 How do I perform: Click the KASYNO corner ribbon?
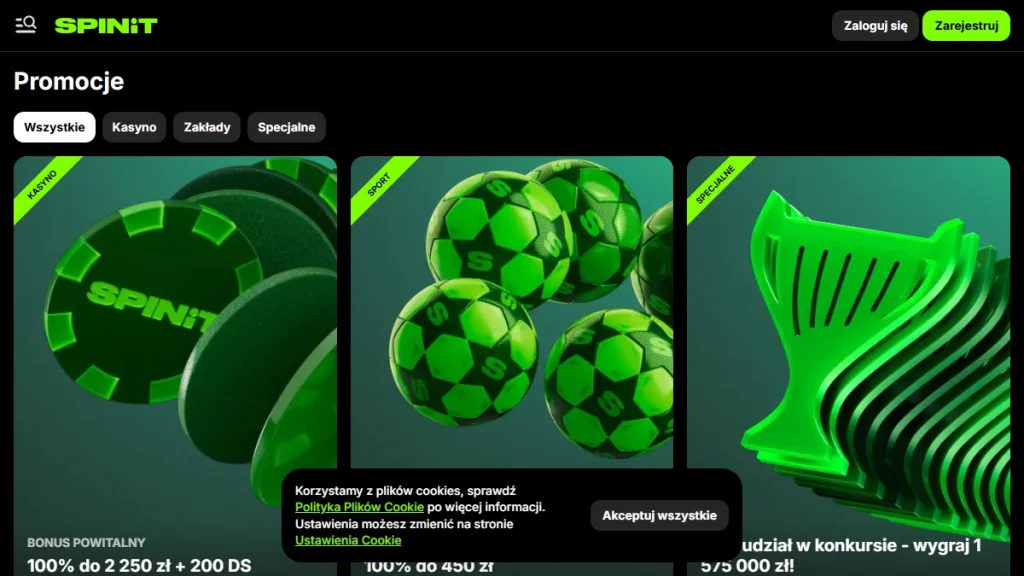tap(42, 184)
